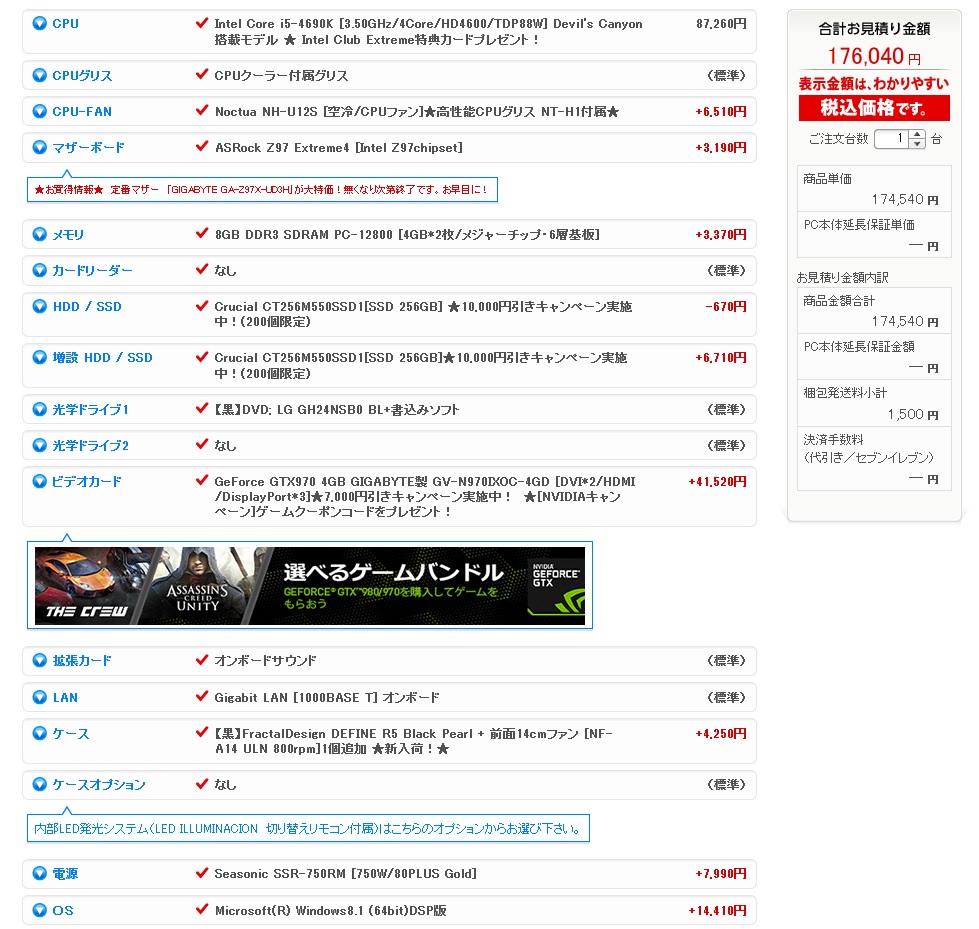This screenshot has width=979, height=929.
Task: Open the メモリ category label
Action: (x=68, y=235)
